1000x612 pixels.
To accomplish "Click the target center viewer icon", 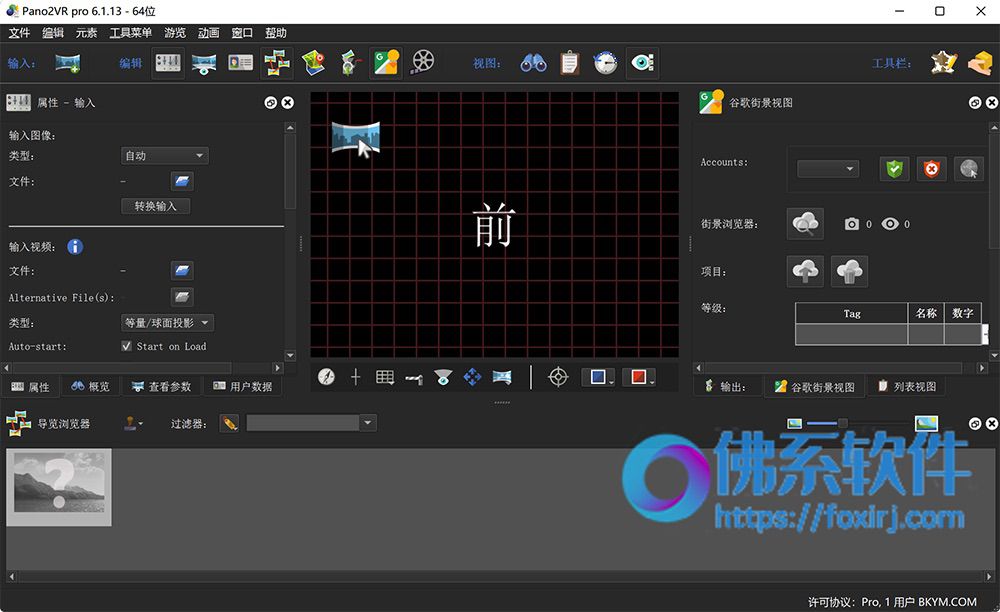I will coord(558,377).
